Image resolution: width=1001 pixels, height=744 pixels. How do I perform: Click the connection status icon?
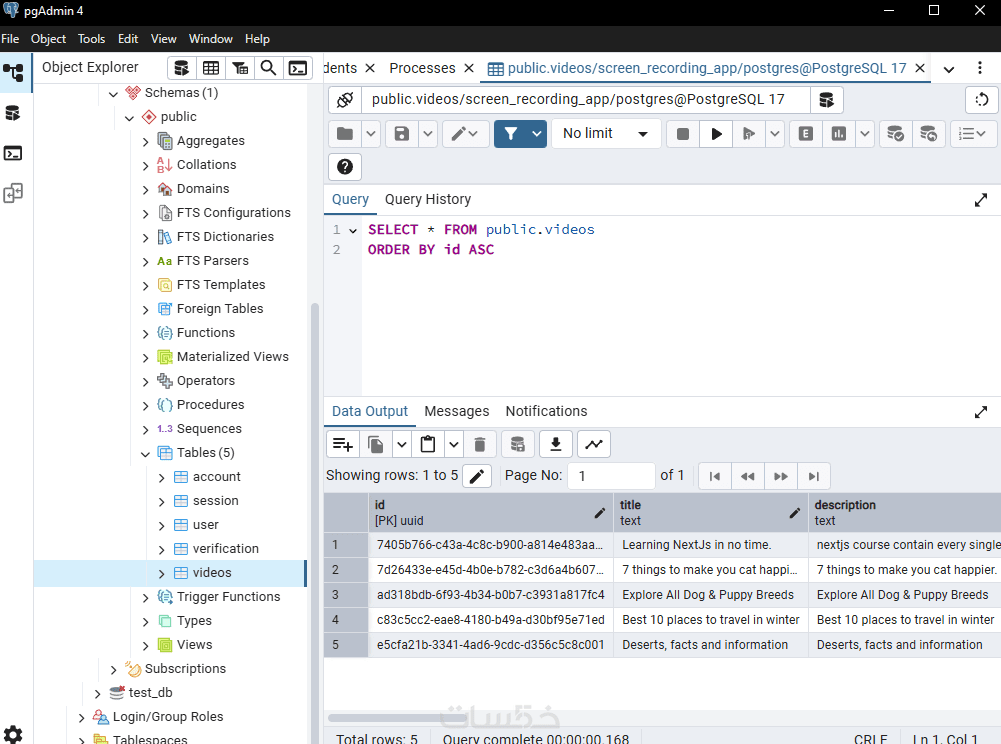[345, 100]
